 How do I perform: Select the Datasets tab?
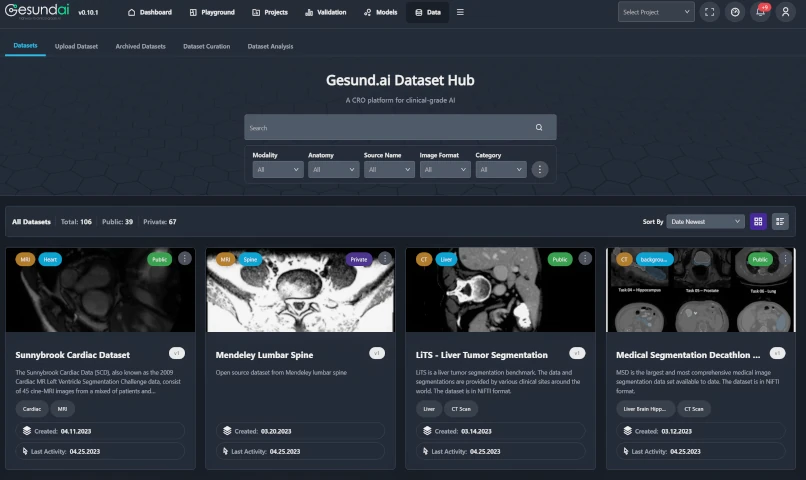(25, 46)
